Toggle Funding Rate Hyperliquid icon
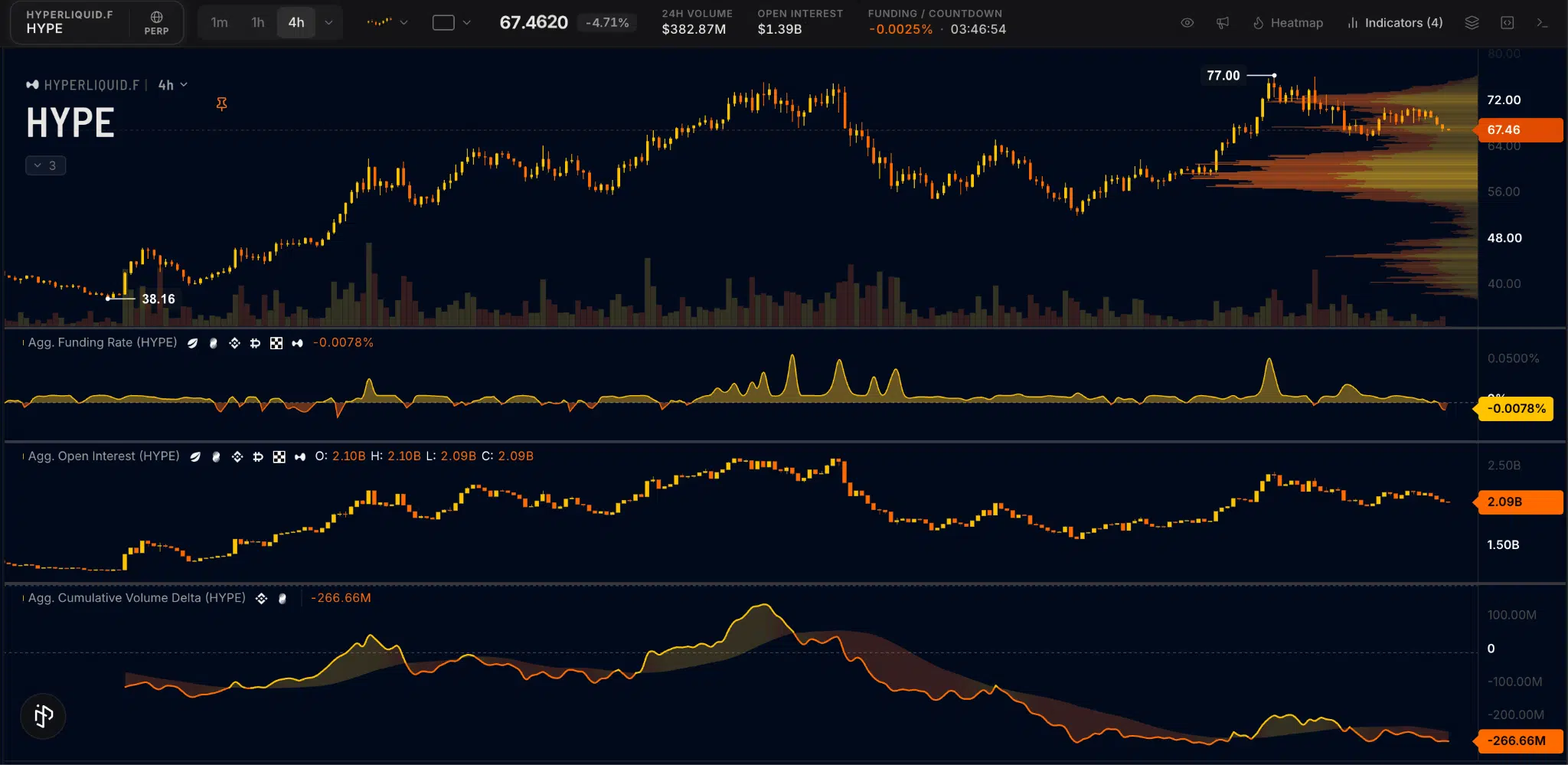Screen dimensions: 1568x765 click(x=297, y=343)
